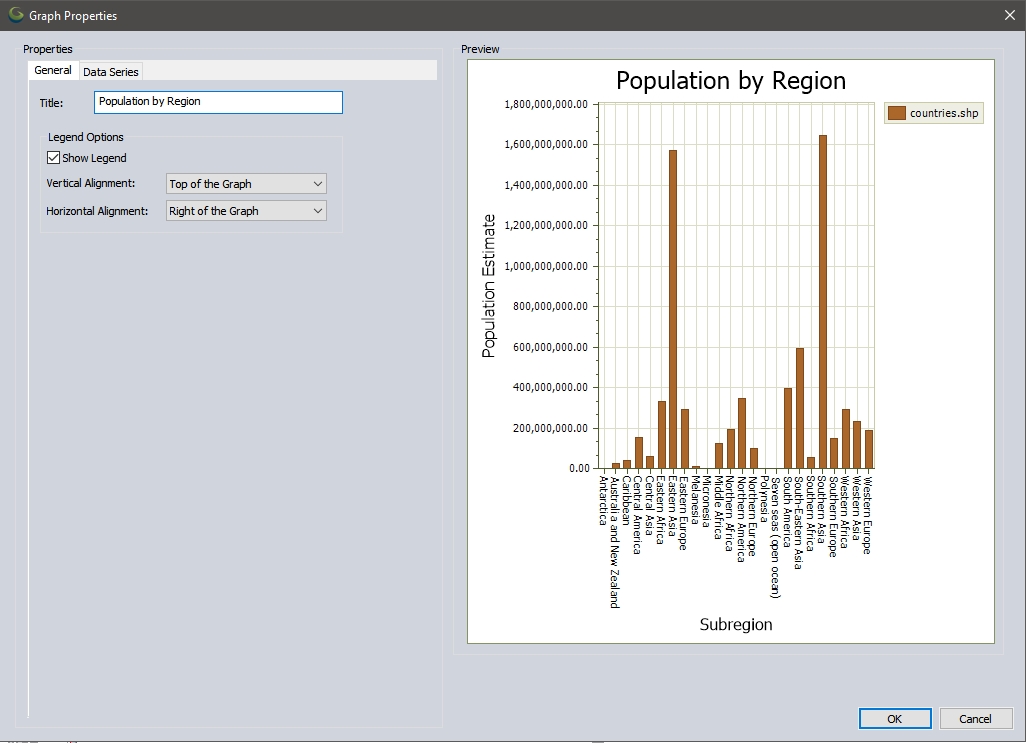Switch to the Data Series tab
This screenshot has height=743, width=1026.
click(x=111, y=72)
